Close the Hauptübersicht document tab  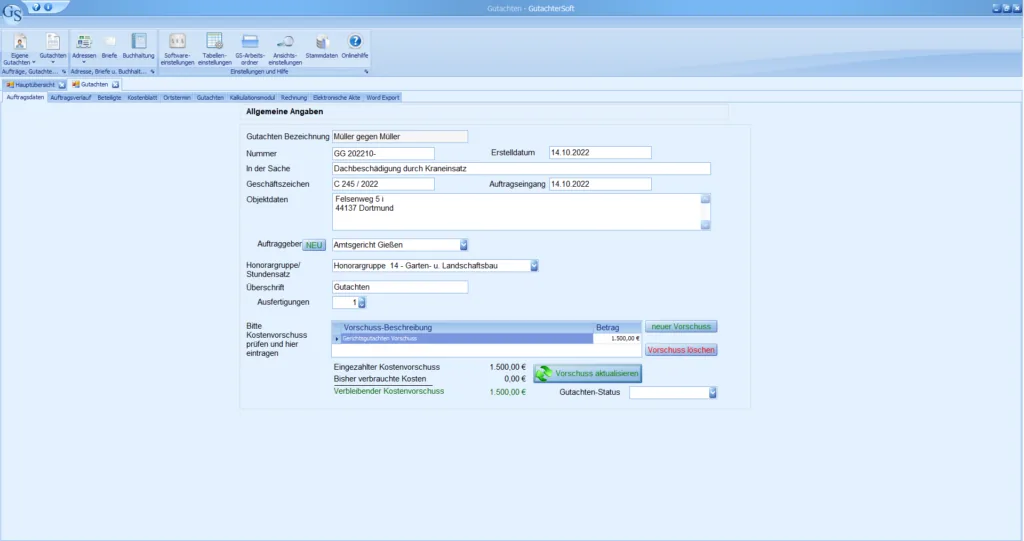point(62,85)
